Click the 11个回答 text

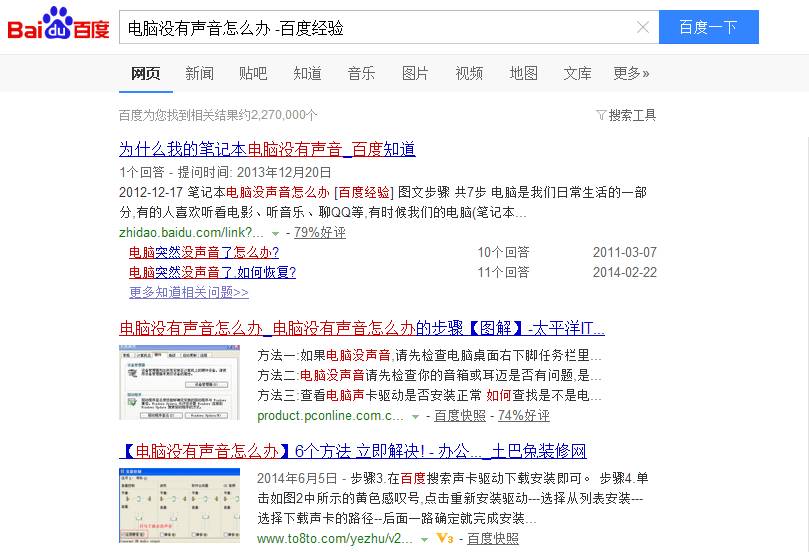503,272
